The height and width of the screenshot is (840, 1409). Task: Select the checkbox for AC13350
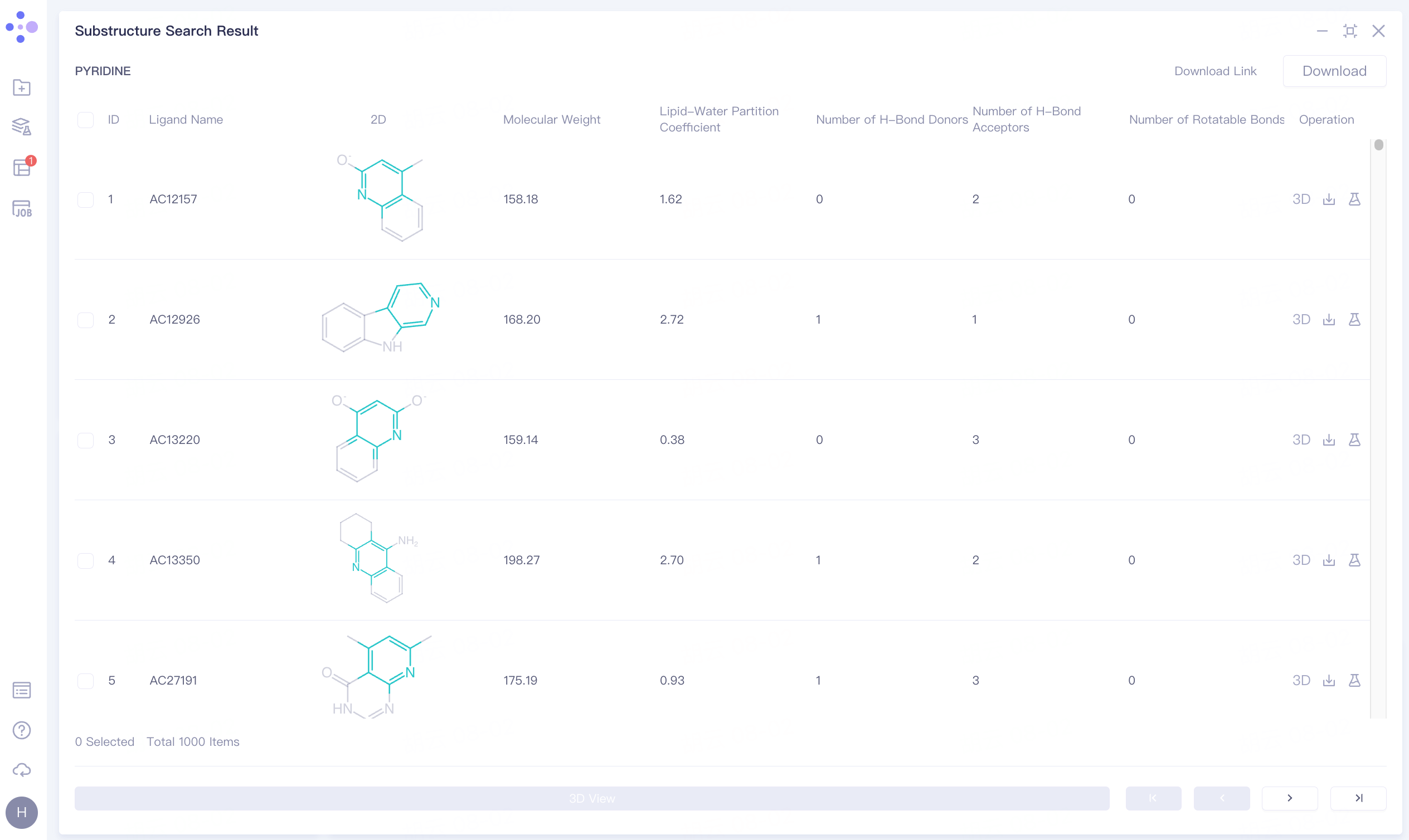85,560
